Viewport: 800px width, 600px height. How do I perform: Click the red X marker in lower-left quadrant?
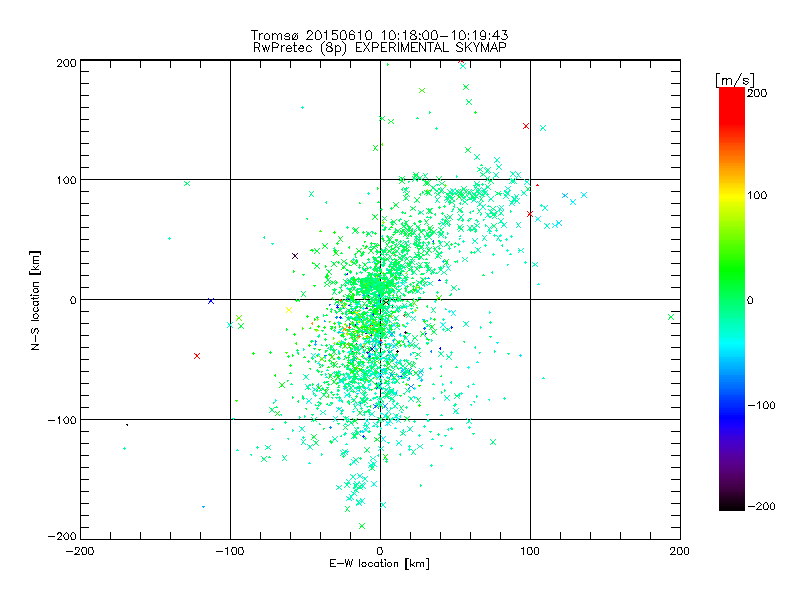[x=197, y=356]
